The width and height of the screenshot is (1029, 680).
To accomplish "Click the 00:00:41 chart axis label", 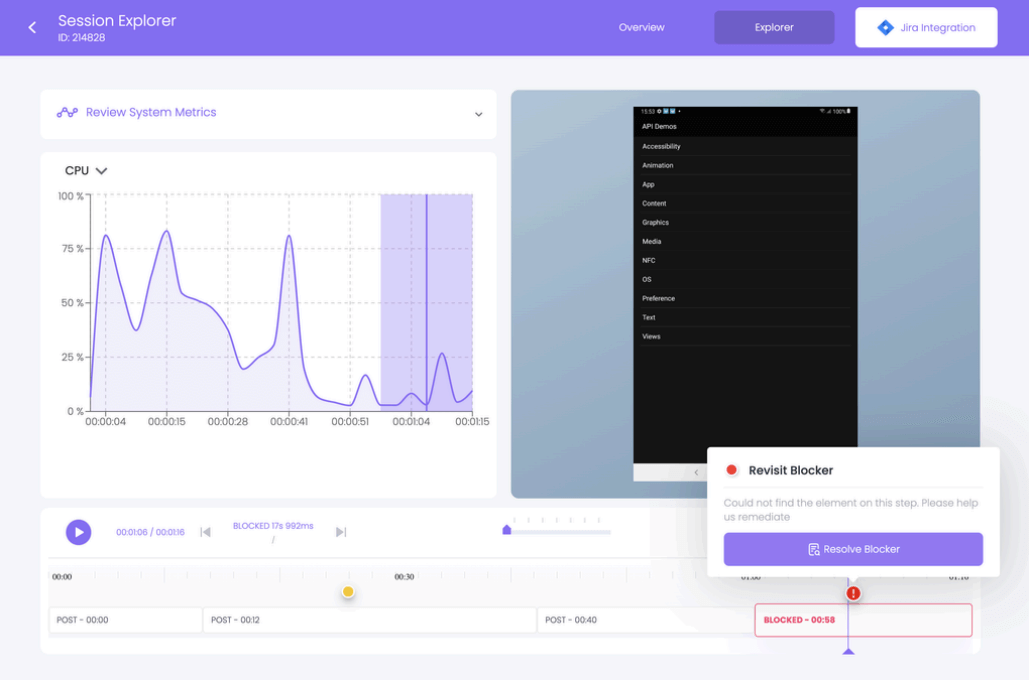I will click(289, 421).
